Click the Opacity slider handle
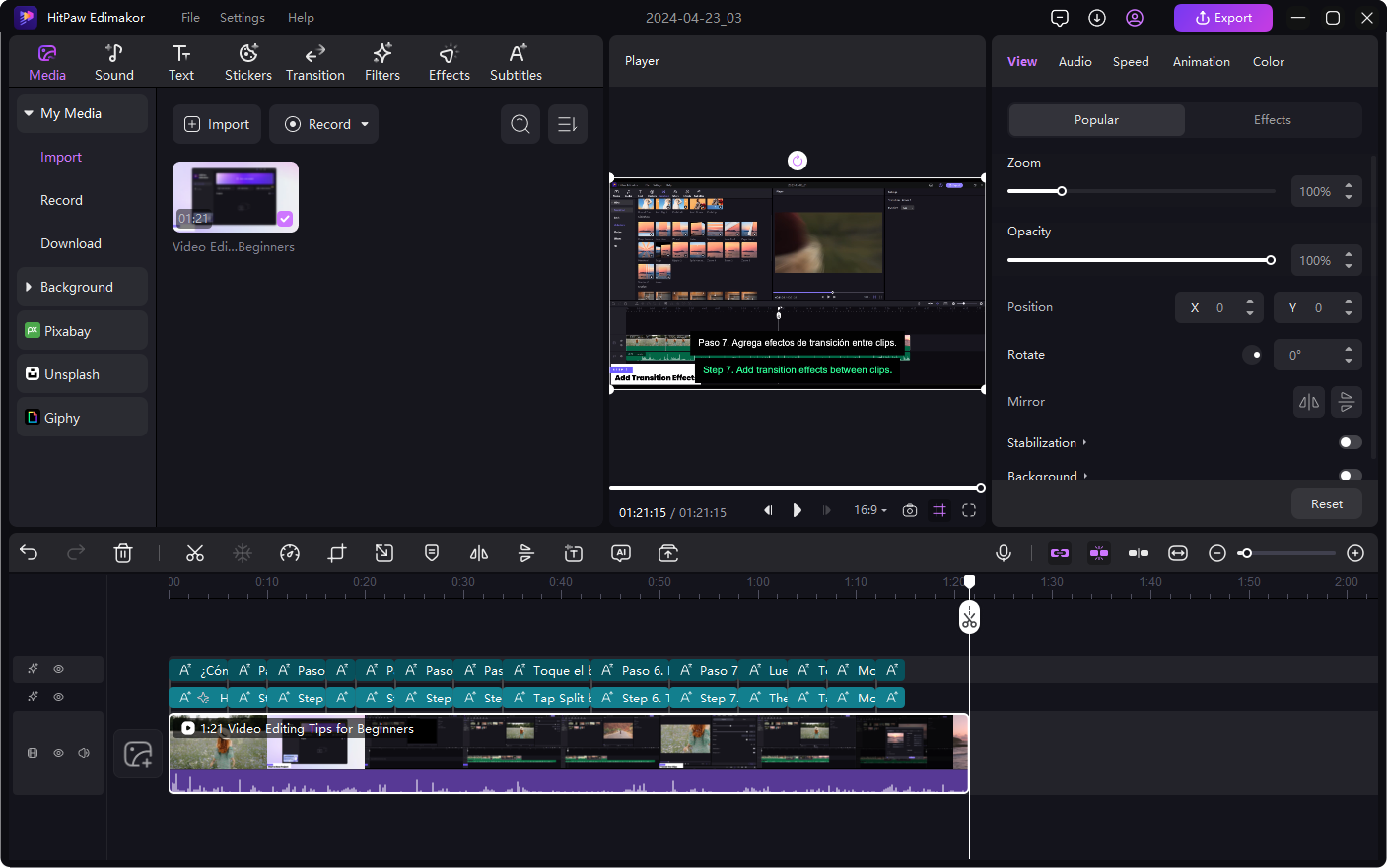The height and width of the screenshot is (868, 1387). point(1271,260)
